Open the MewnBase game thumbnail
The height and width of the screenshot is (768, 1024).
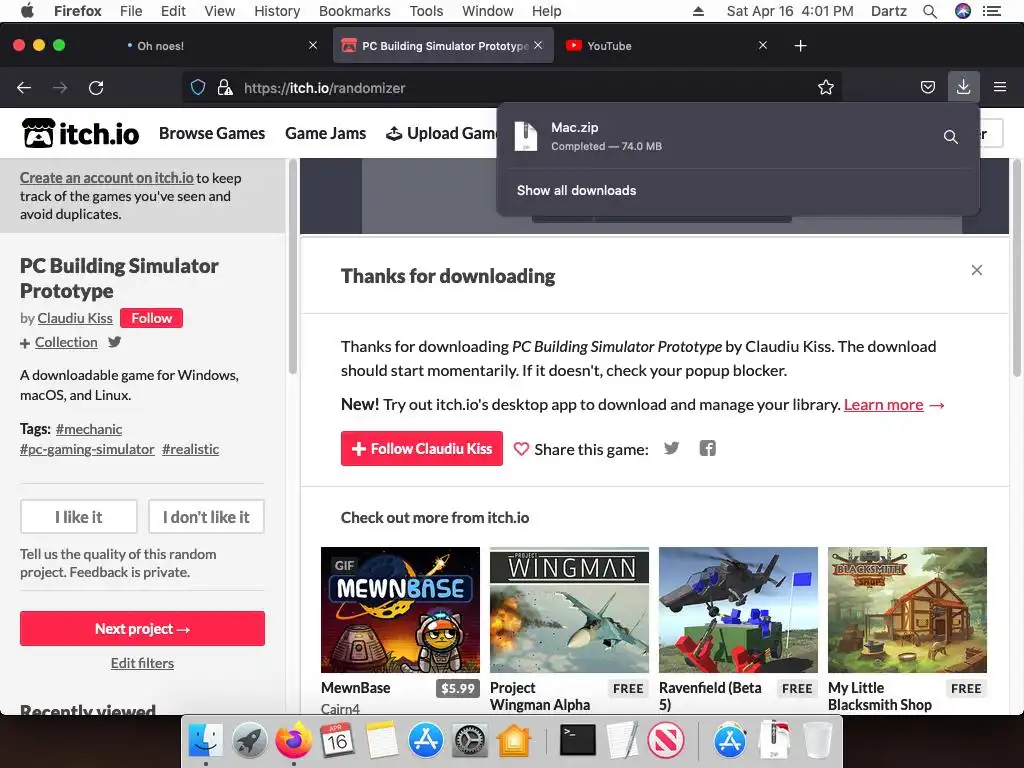(x=400, y=610)
